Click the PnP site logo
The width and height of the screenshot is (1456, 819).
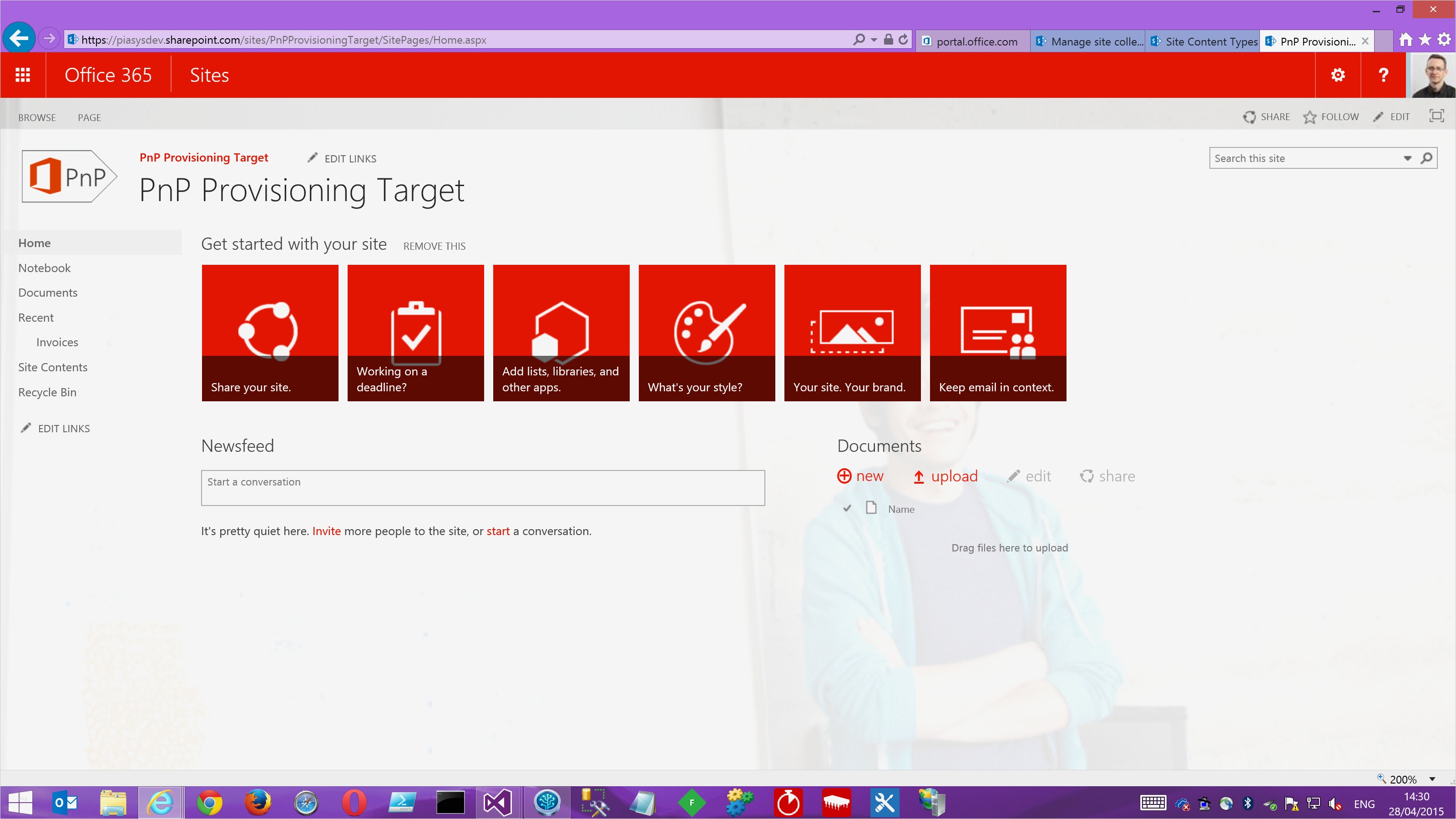click(x=69, y=177)
